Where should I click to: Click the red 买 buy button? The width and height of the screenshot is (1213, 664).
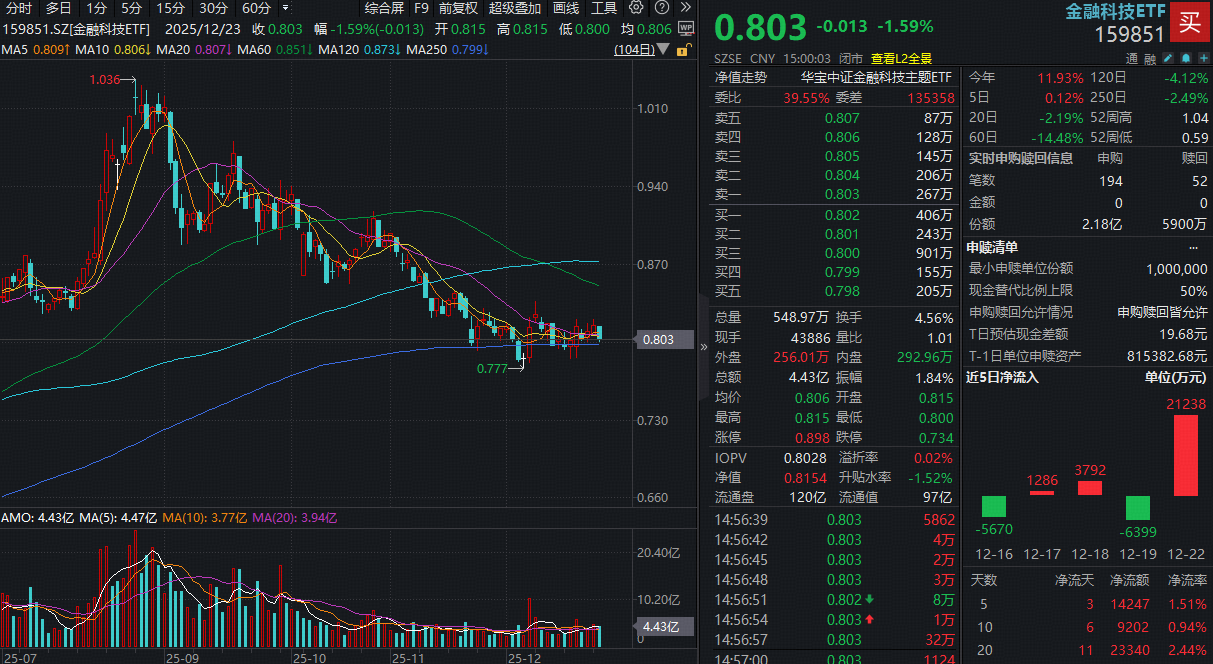click(1190, 20)
